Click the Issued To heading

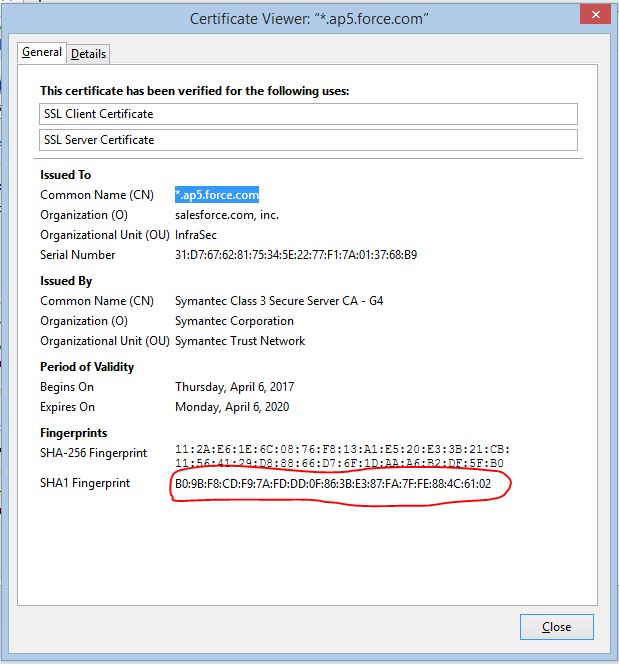point(66,175)
